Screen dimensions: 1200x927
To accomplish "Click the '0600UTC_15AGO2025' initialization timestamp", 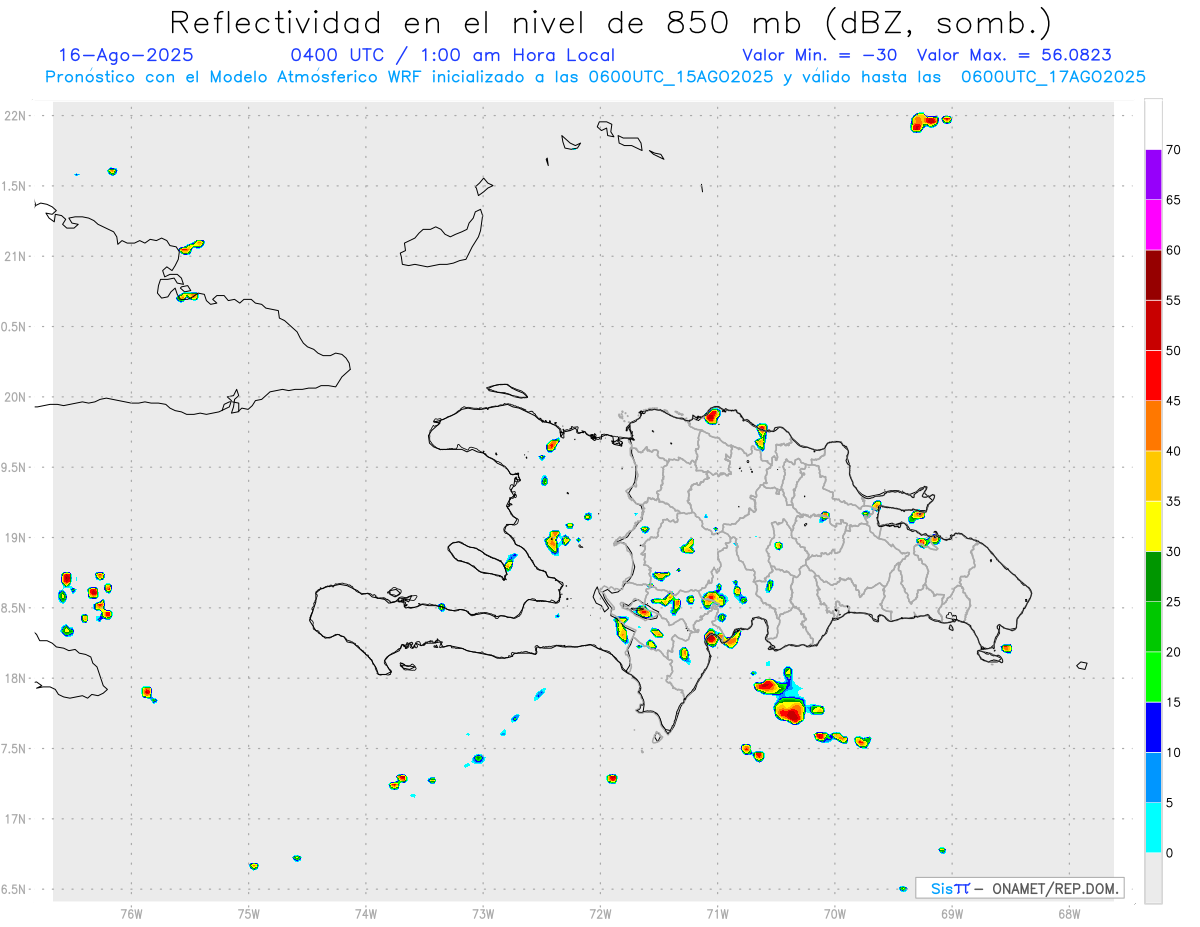I will pyautogui.click(x=681, y=77).
